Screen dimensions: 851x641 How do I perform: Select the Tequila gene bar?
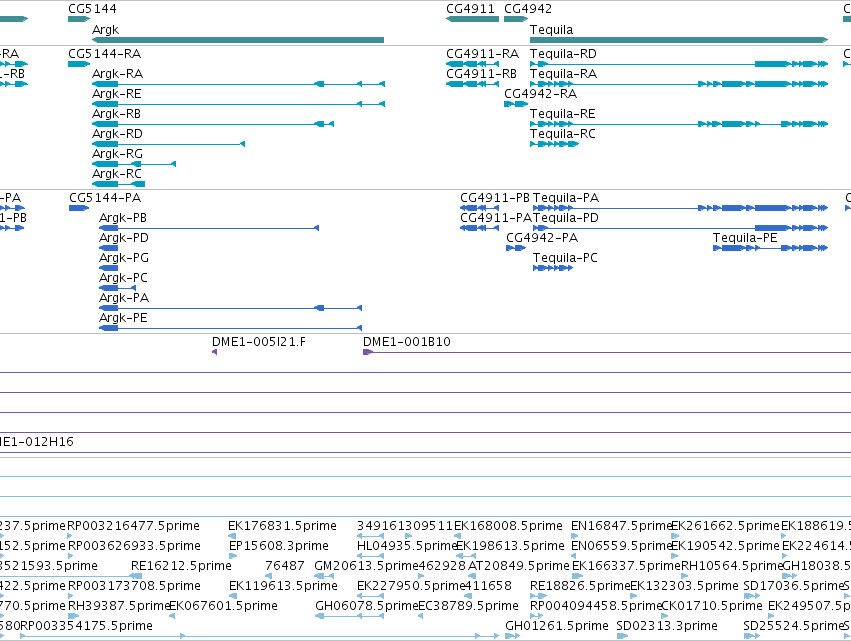(x=679, y=40)
